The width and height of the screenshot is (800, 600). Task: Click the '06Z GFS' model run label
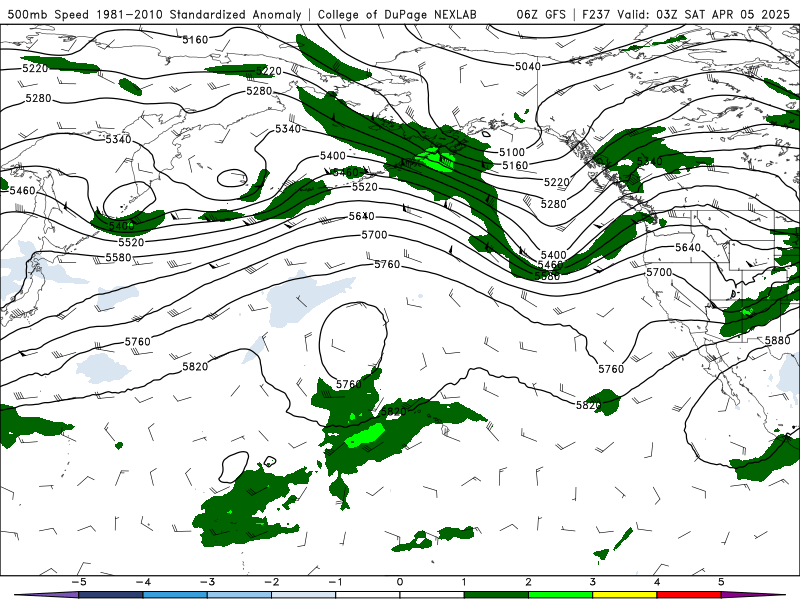point(541,14)
